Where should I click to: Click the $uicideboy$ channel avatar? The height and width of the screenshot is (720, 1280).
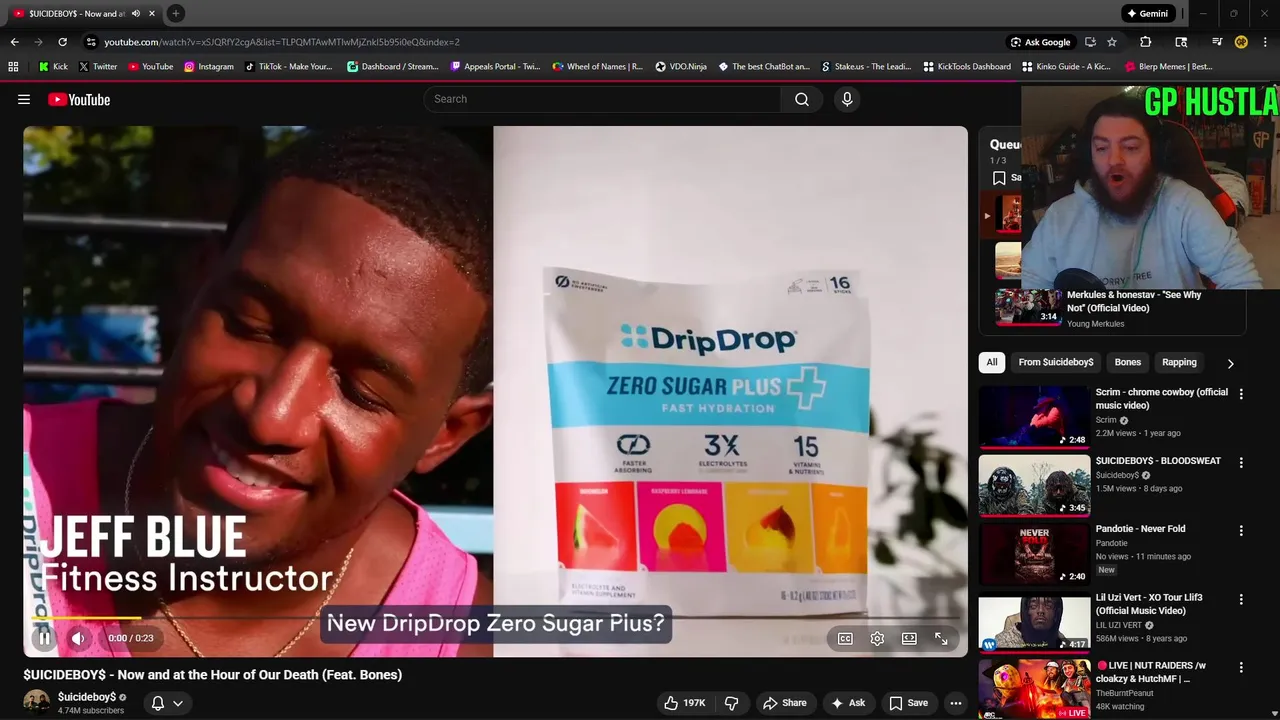[37, 702]
